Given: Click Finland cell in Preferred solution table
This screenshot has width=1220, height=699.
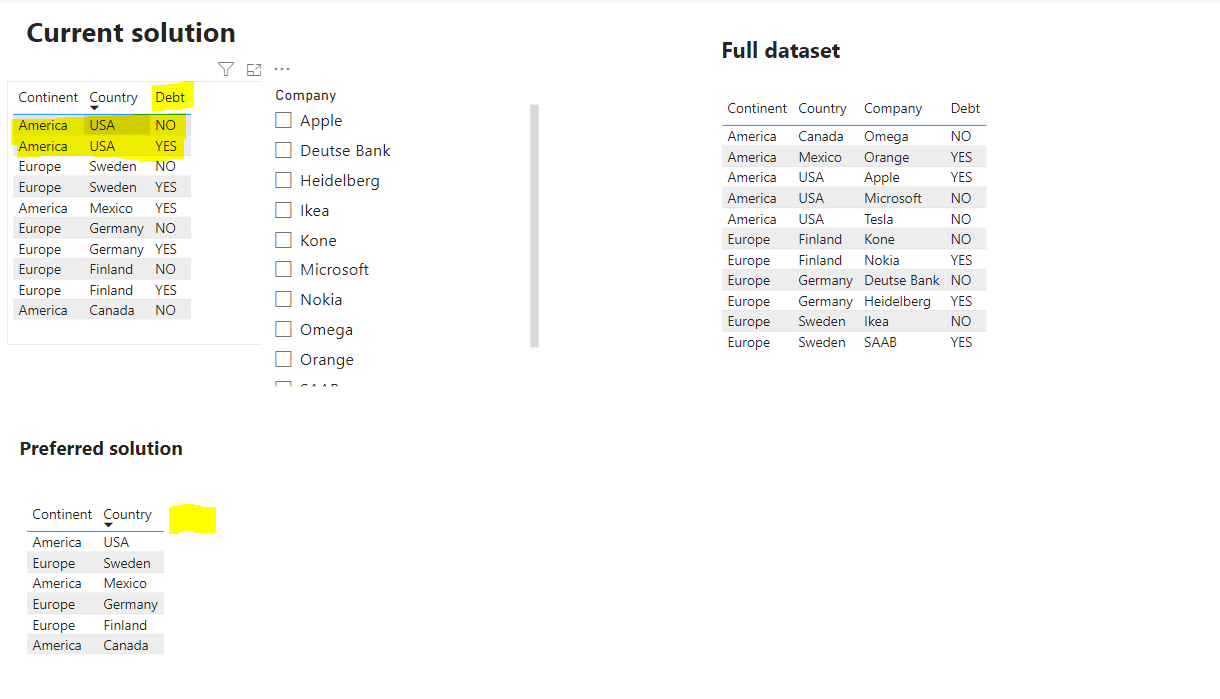Looking at the screenshot, I should coord(125,625).
